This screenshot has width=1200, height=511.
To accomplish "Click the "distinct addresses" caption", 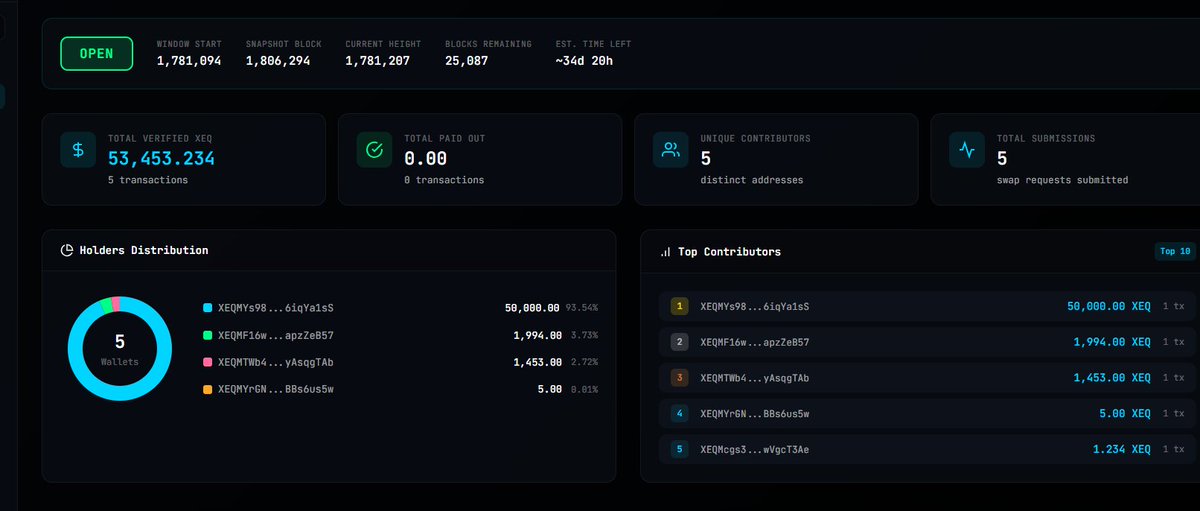I will [752, 180].
